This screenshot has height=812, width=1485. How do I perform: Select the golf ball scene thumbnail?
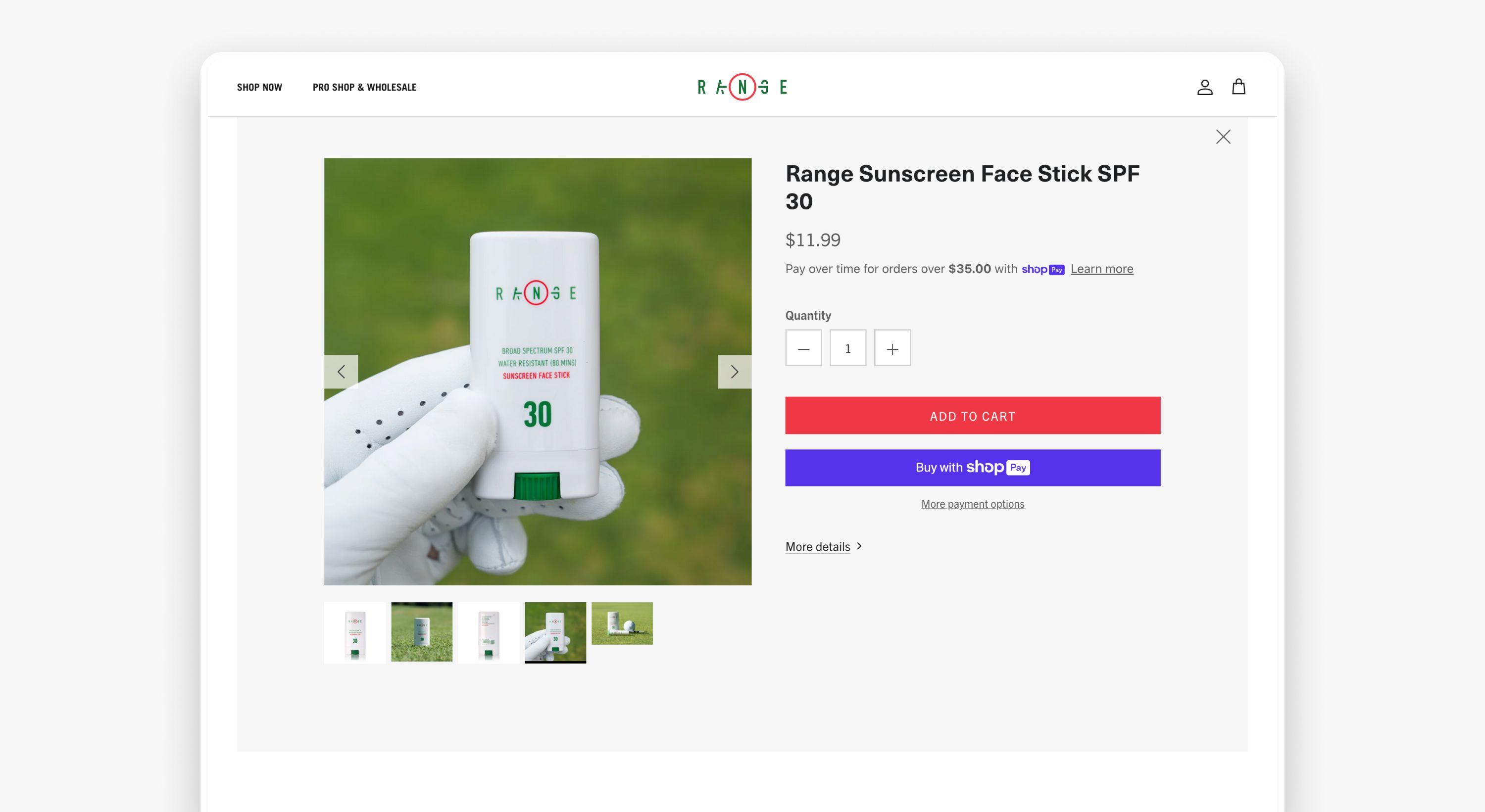pos(623,624)
